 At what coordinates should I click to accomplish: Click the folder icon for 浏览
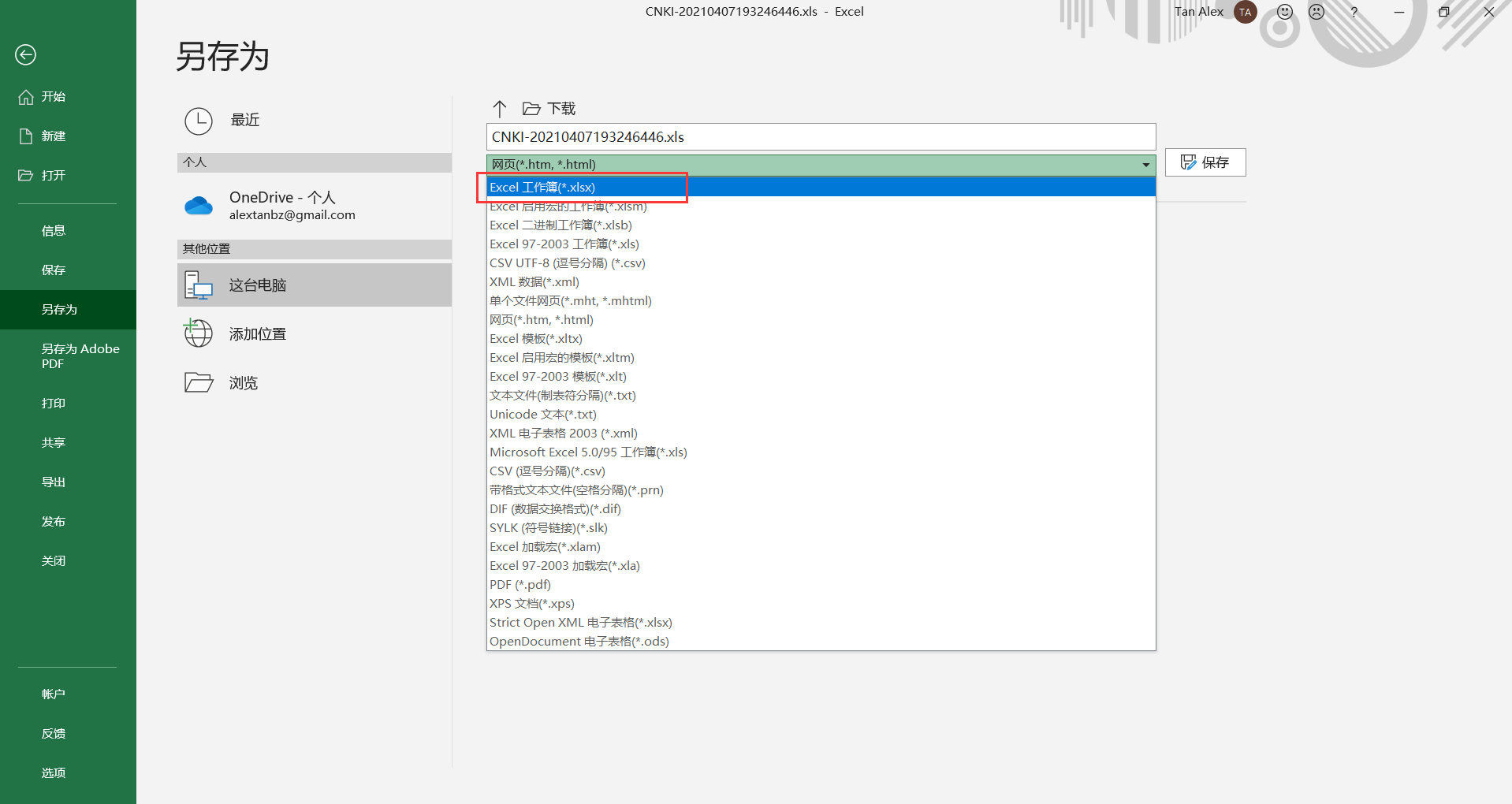pyautogui.click(x=199, y=382)
